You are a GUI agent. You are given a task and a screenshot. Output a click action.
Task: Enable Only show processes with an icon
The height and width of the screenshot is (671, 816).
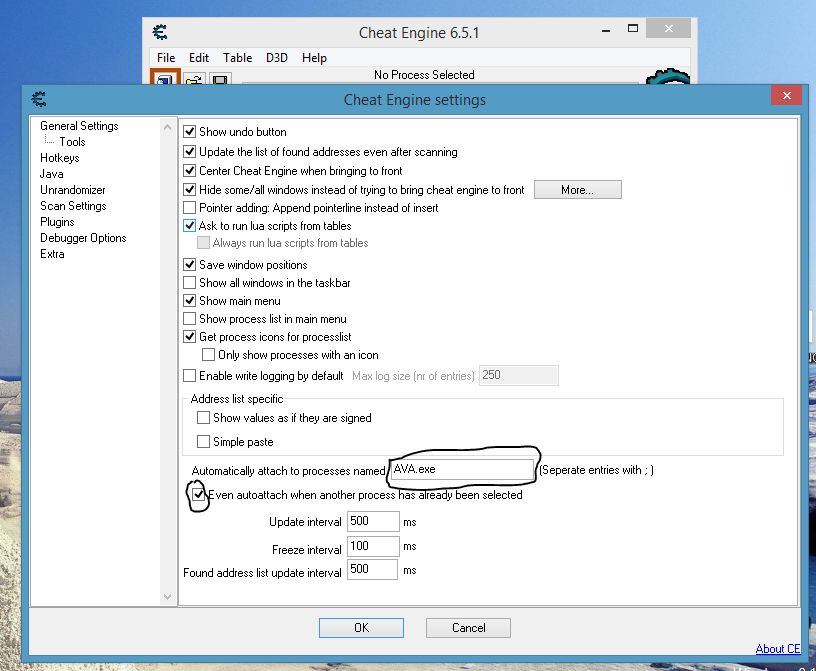click(x=208, y=355)
